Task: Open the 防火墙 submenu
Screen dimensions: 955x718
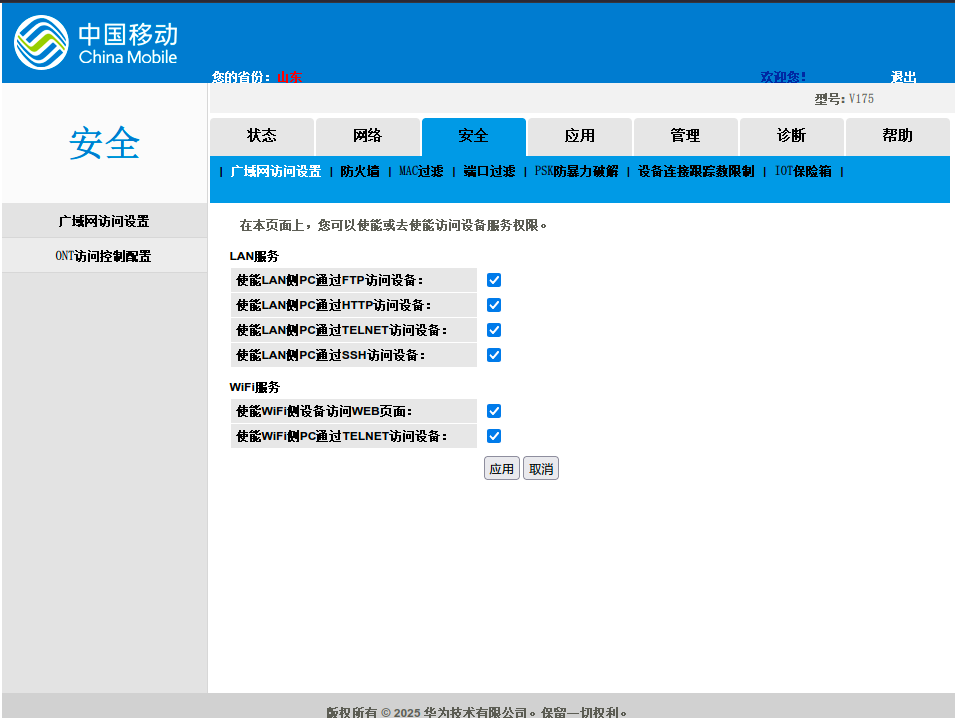Action: 360,171
